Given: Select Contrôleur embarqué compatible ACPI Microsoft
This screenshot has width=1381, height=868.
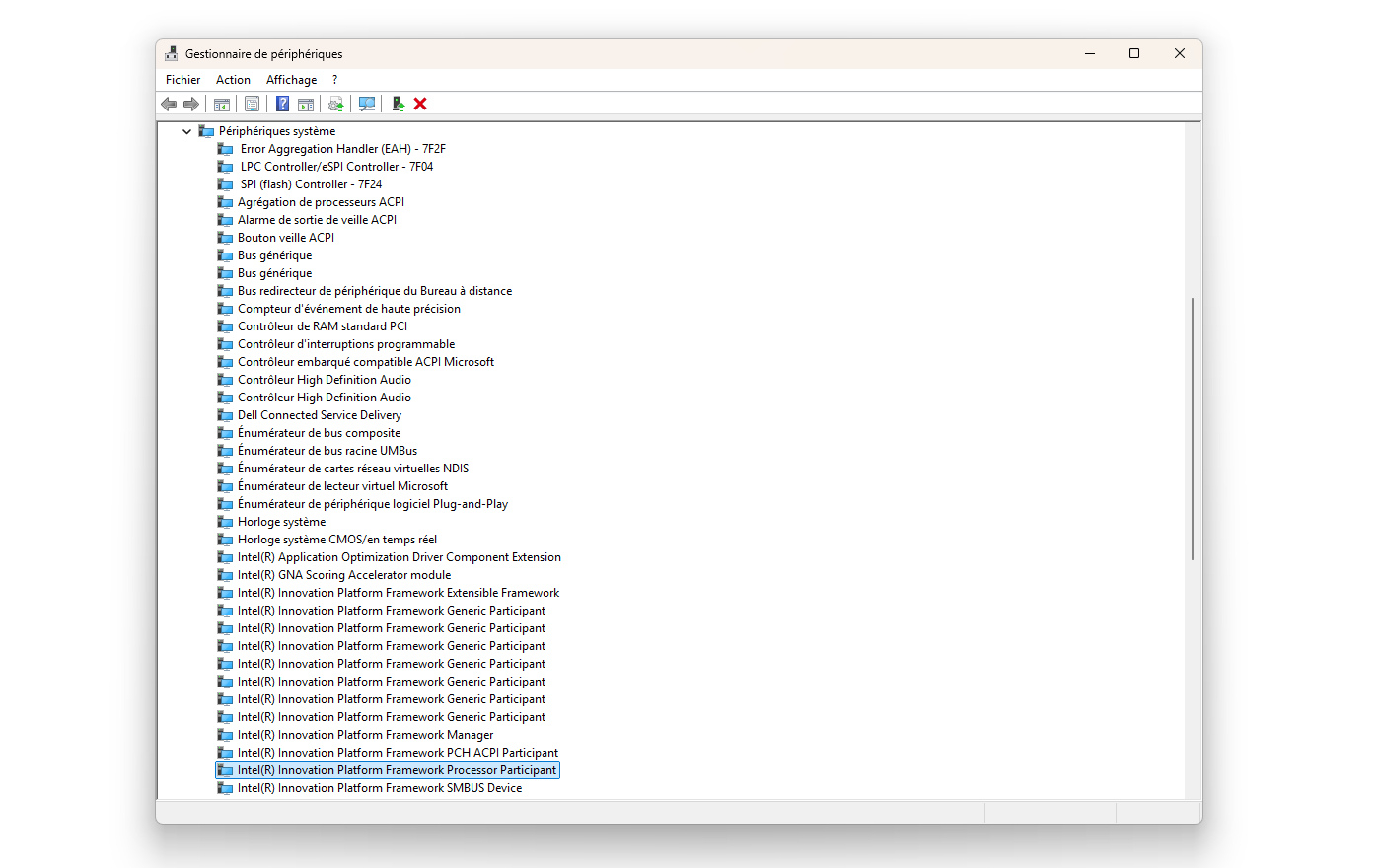Looking at the screenshot, I should point(366,362).
